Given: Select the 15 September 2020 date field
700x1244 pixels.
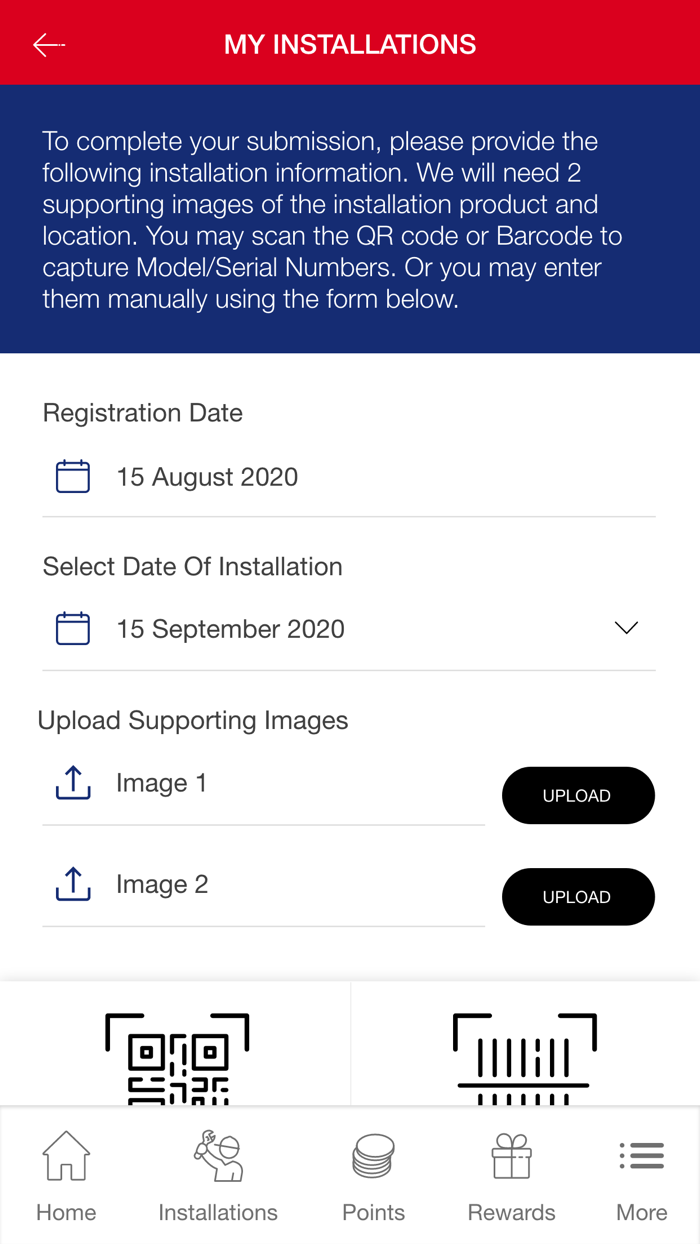Looking at the screenshot, I should 231,629.
